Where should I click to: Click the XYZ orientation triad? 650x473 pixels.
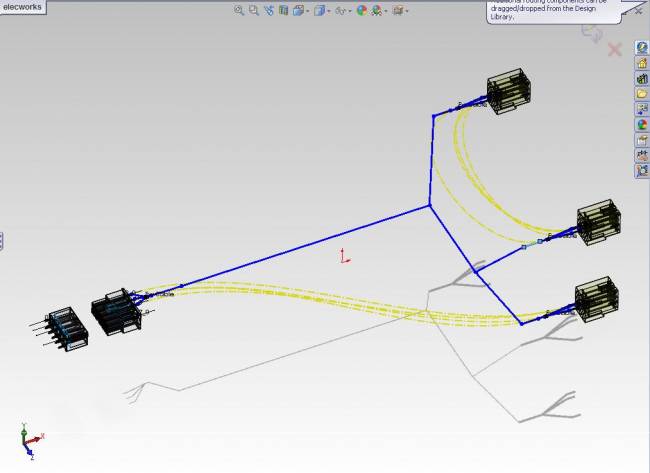pyautogui.click(x=31, y=441)
